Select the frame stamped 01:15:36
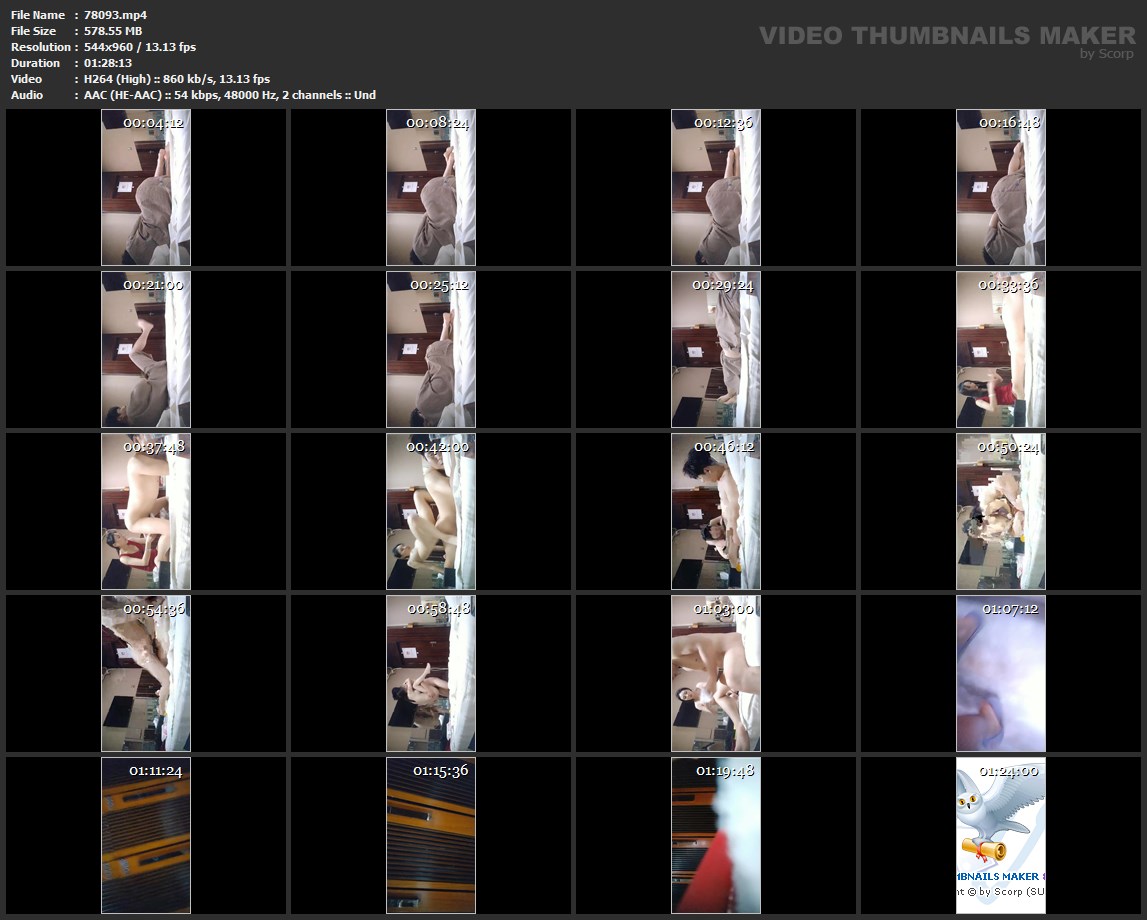Image resolution: width=1147 pixels, height=920 pixels. (431, 835)
